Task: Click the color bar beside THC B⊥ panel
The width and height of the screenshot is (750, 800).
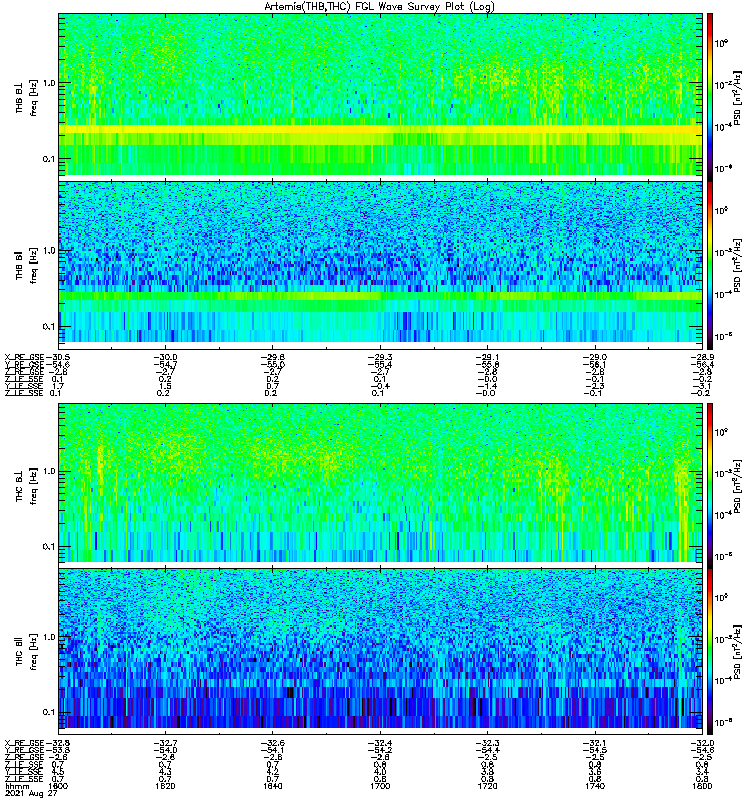Action: click(x=710, y=483)
